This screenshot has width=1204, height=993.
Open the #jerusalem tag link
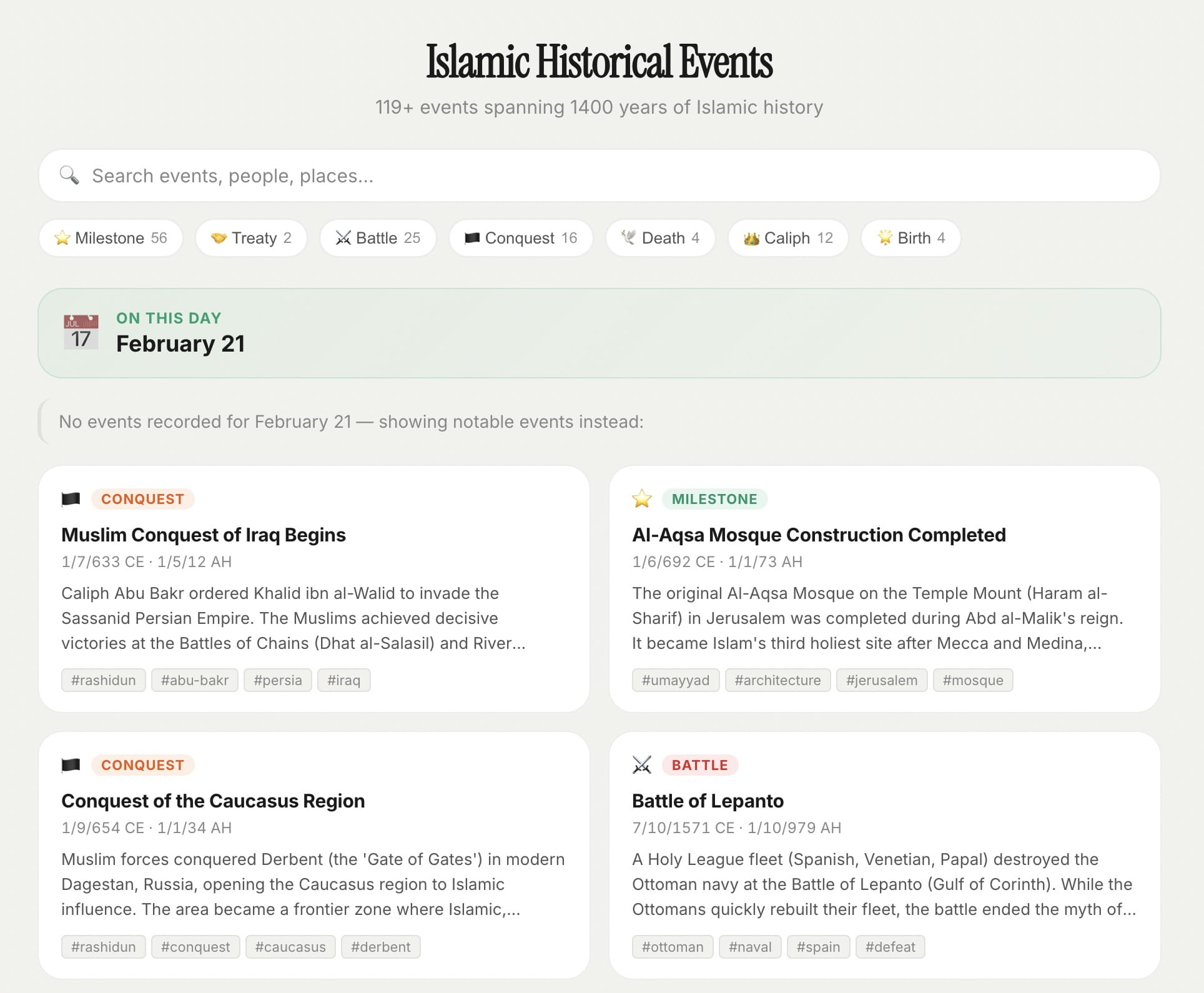click(x=882, y=680)
